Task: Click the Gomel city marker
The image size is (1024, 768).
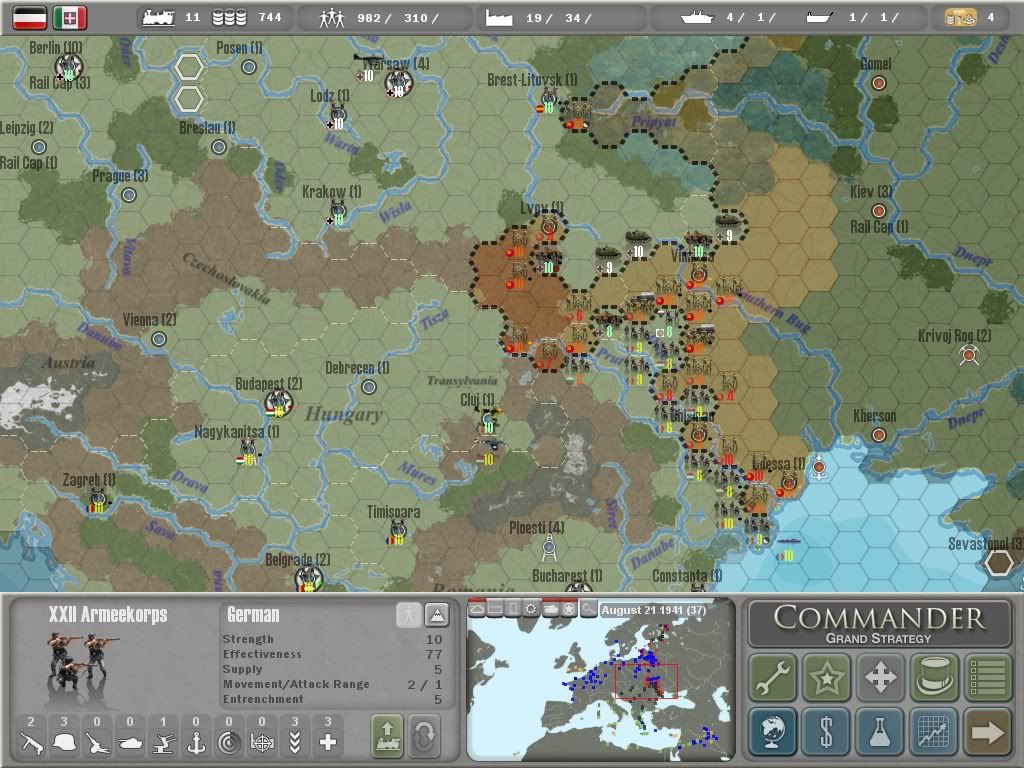Action: click(x=879, y=82)
